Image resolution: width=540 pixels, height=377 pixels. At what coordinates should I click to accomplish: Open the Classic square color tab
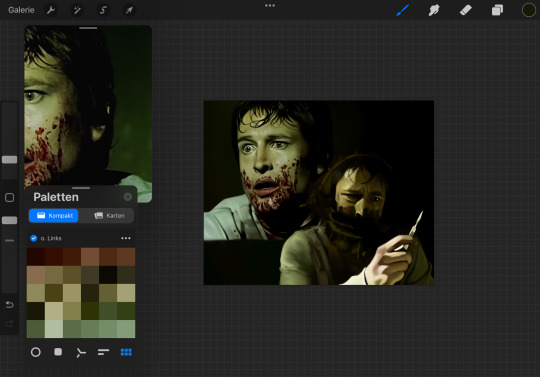(x=58, y=352)
